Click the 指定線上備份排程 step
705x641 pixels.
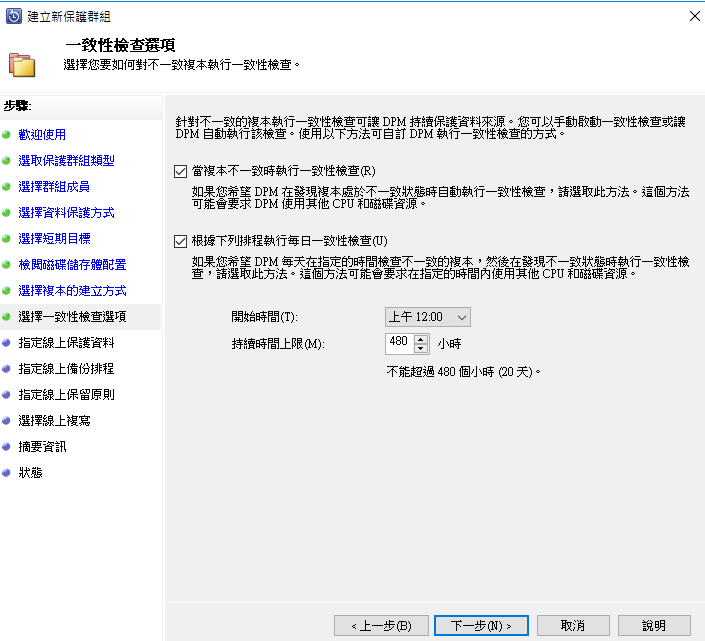[67, 369]
